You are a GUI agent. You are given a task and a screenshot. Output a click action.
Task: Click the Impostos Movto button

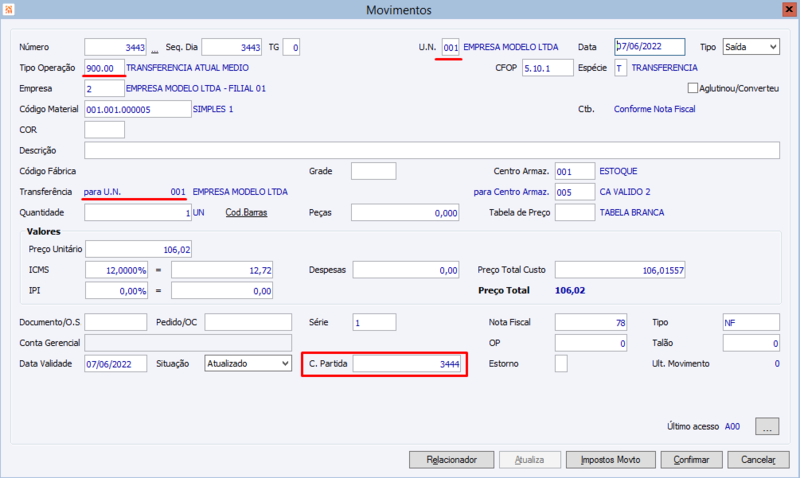(610, 460)
